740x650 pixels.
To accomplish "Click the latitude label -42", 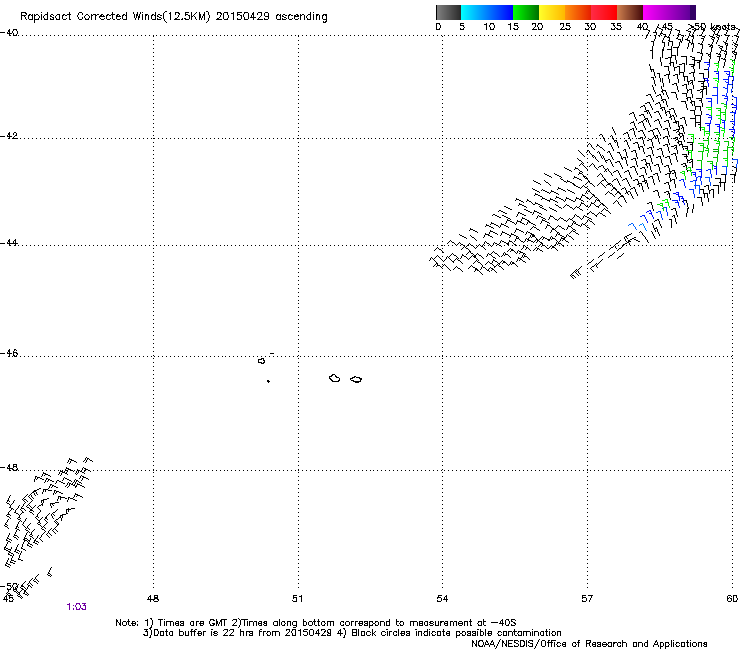I will pyautogui.click(x=9, y=135).
